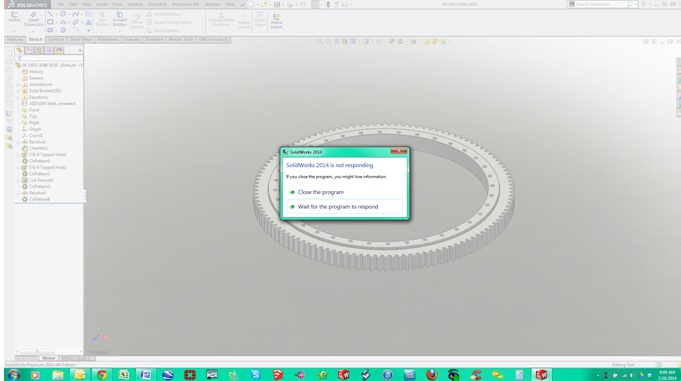Open Google Chrome from the taskbar
Viewport: 681px width, 381px height.
102,374
